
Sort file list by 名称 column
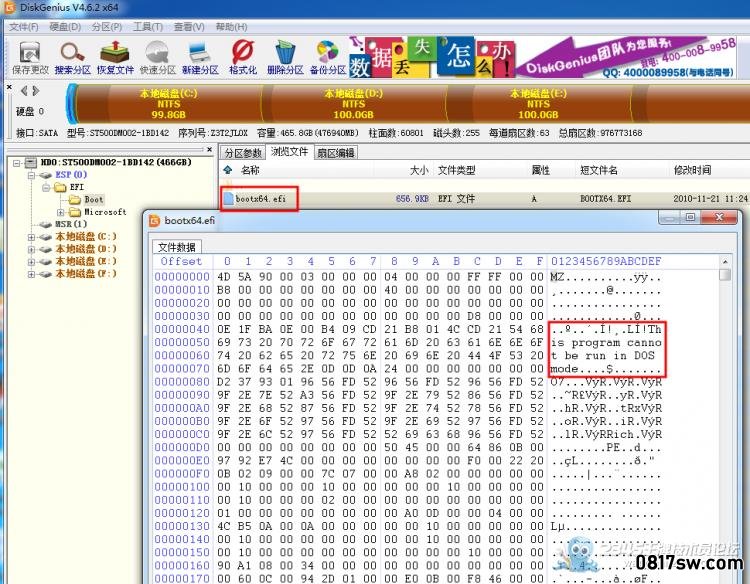250,170
